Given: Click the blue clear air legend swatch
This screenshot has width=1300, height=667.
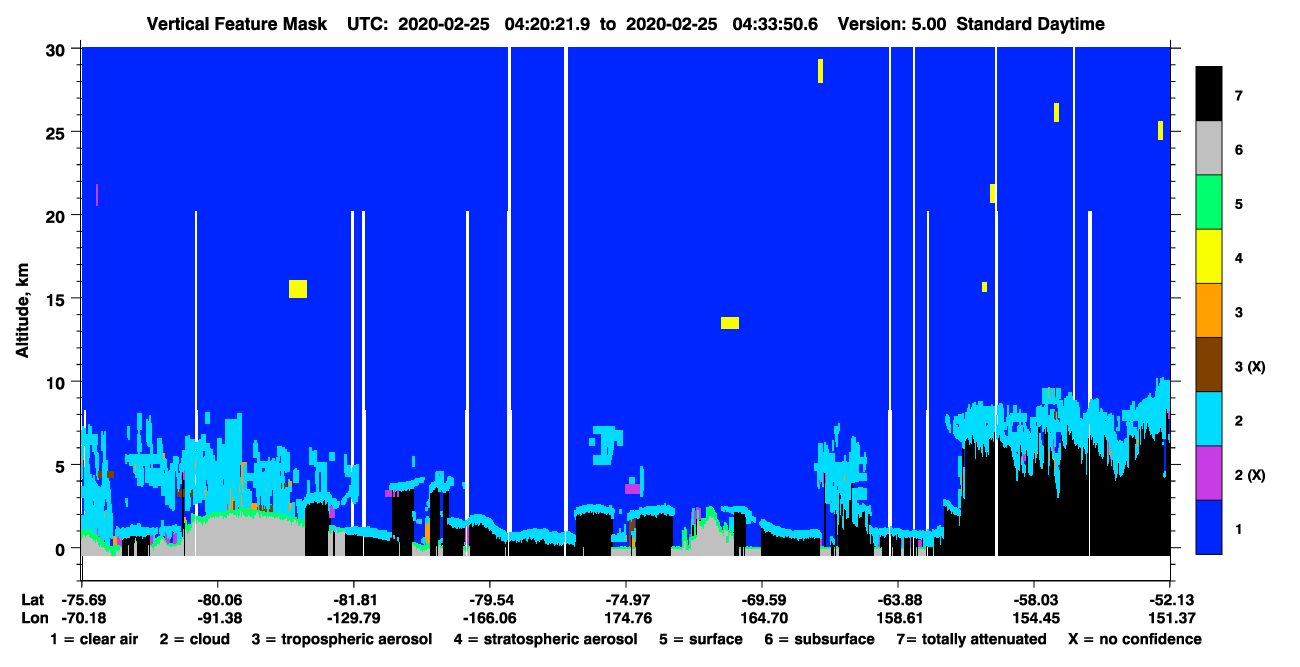Looking at the screenshot, I should pyautogui.click(x=1209, y=527).
